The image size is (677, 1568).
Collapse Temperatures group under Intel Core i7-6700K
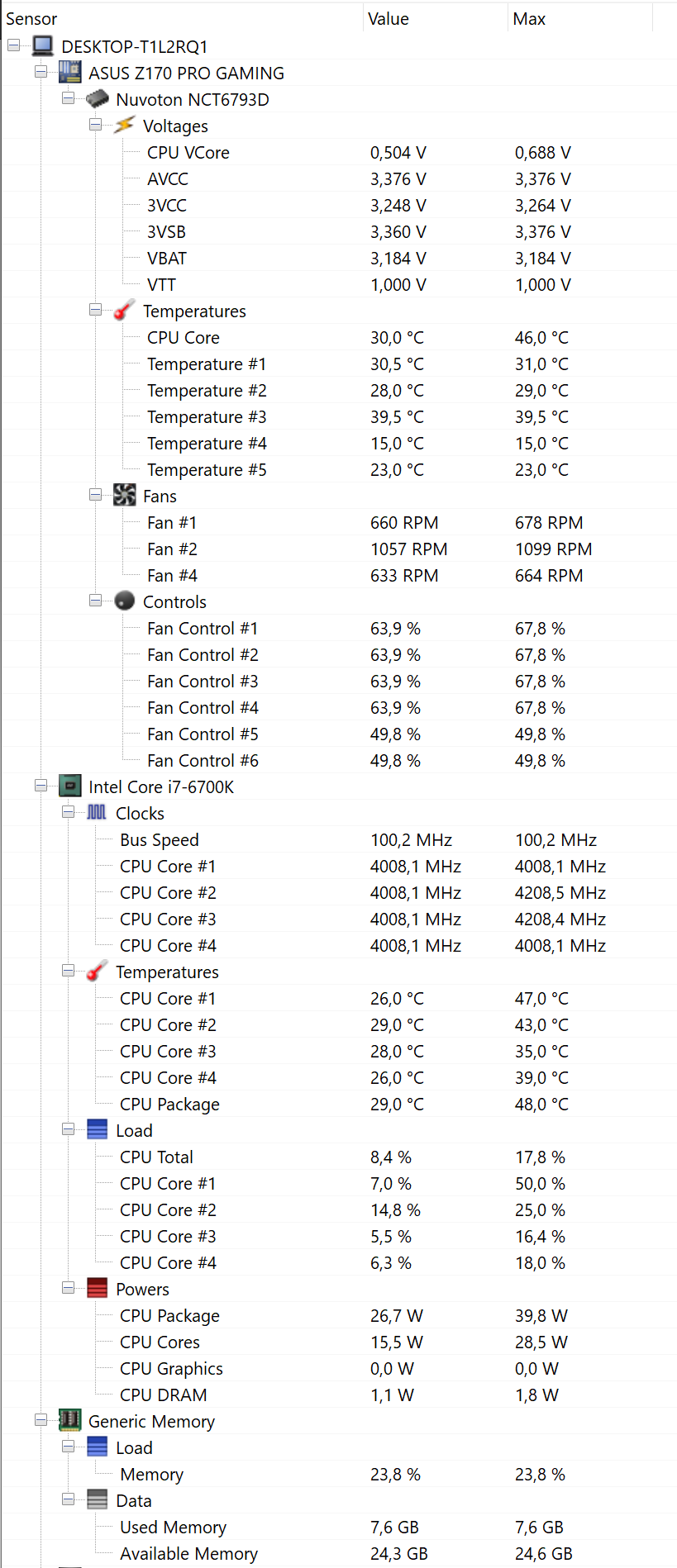pyautogui.click(x=69, y=971)
